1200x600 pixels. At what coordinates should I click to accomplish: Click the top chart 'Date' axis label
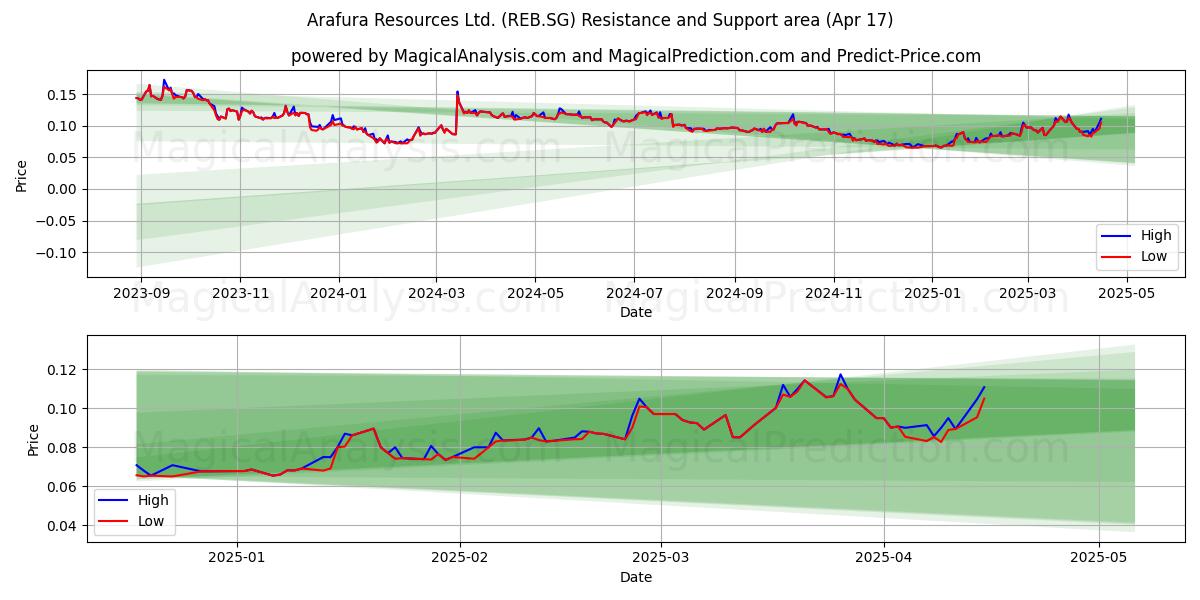tap(636, 313)
